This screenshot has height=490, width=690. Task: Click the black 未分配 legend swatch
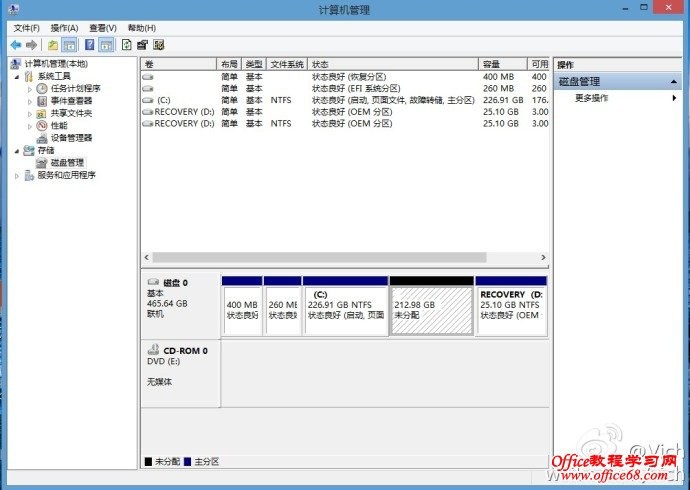click(148, 461)
